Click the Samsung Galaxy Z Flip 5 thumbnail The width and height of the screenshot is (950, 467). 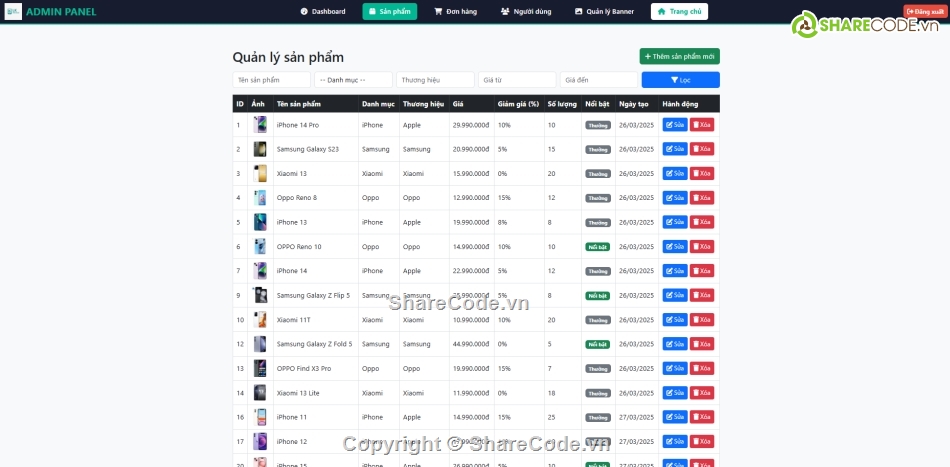(260, 295)
